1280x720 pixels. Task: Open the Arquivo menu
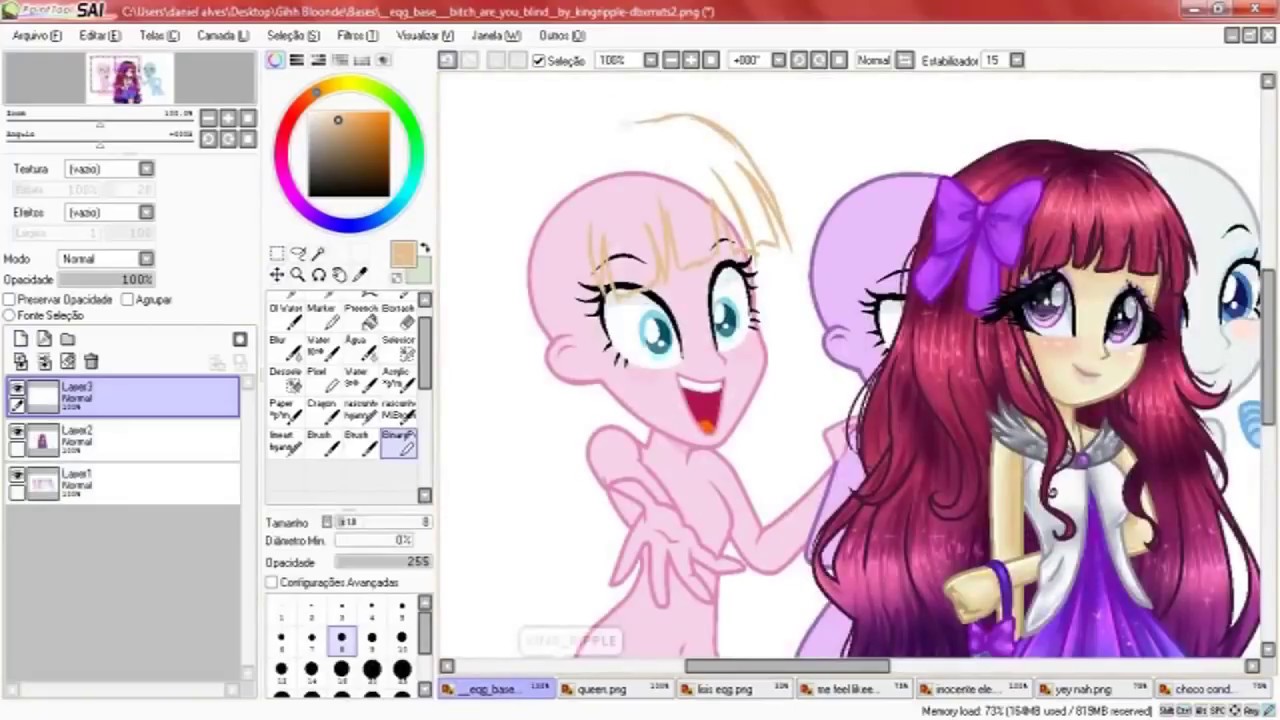37,35
